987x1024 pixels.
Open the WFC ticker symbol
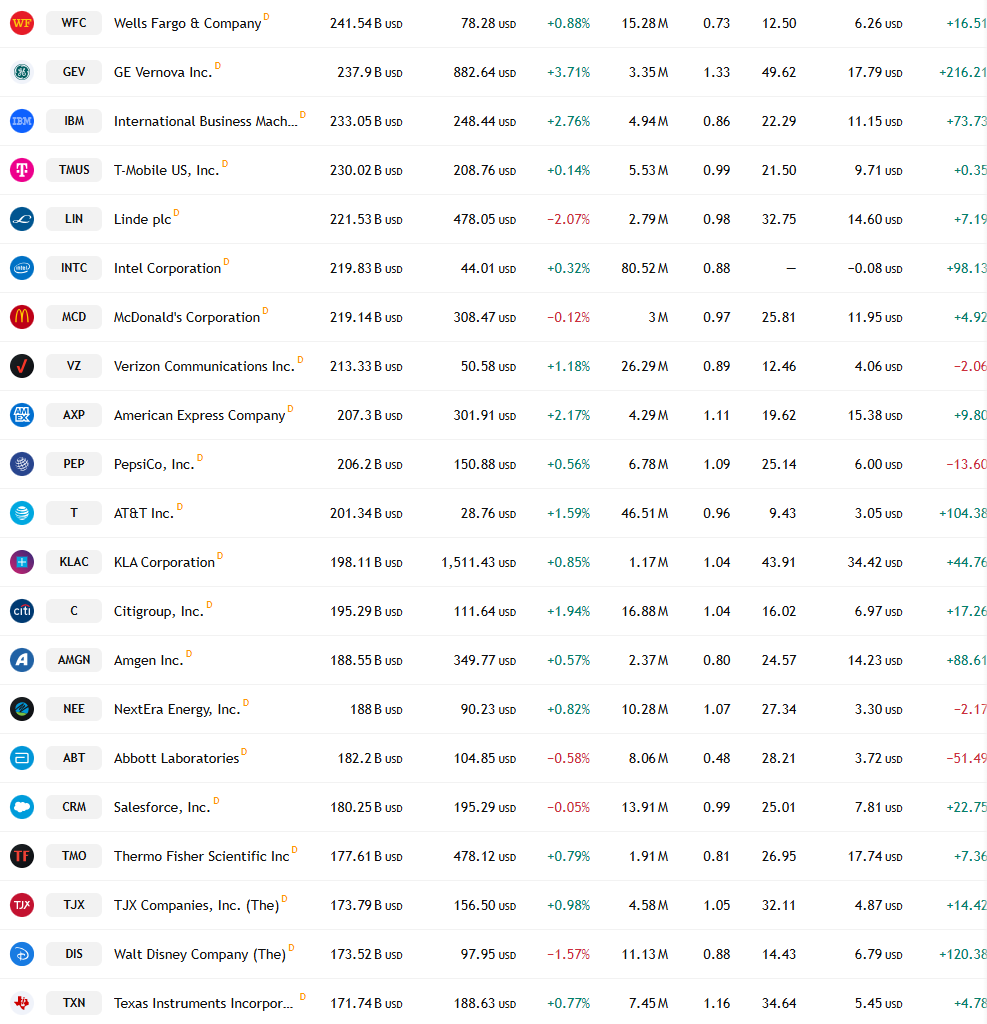click(74, 23)
